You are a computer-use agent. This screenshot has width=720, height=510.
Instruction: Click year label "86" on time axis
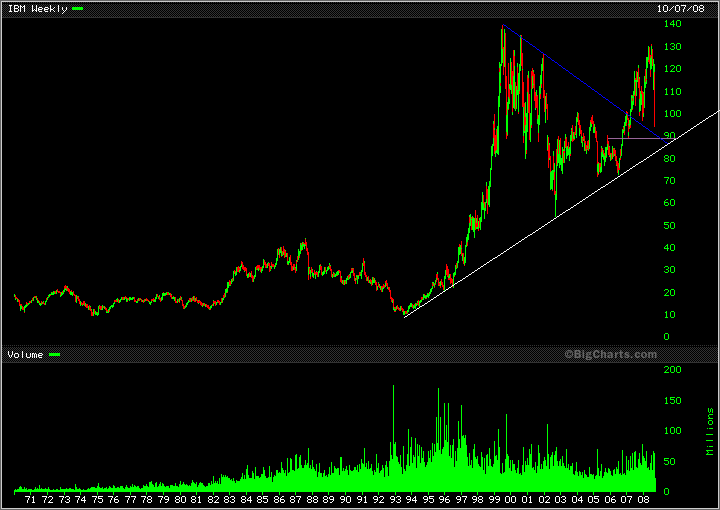tap(279, 499)
